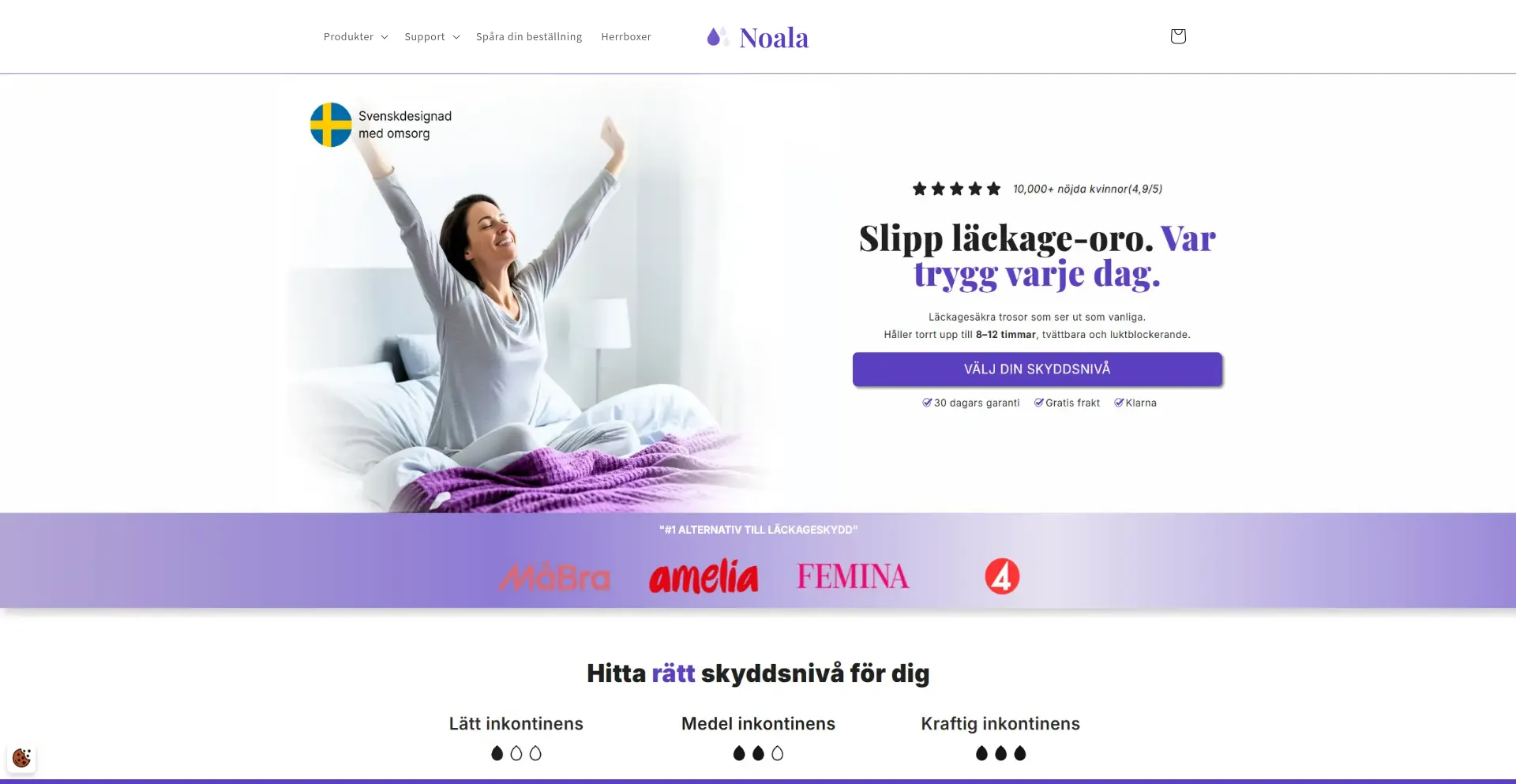1516x784 pixels.
Task: Click the Klarna checkmark
Action: (x=1119, y=403)
